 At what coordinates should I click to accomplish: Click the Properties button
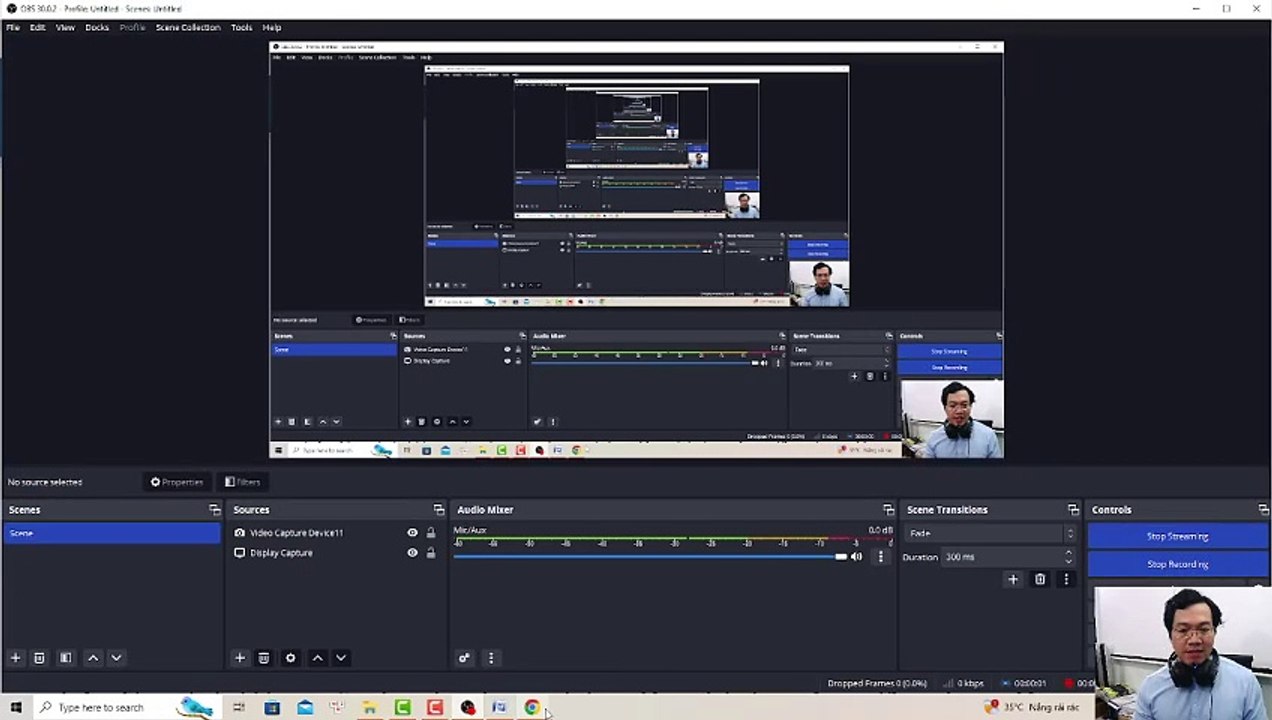click(x=177, y=482)
